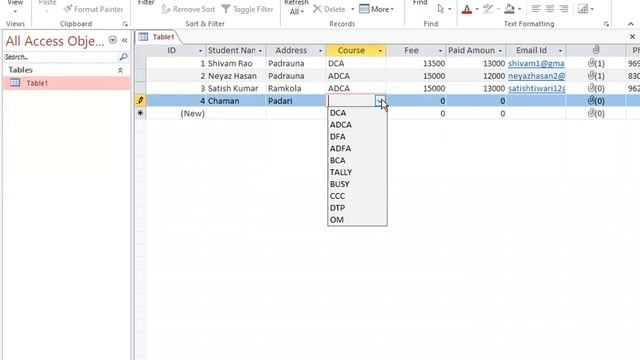
Task: Choose DTP from course list
Action: pyautogui.click(x=357, y=208)
